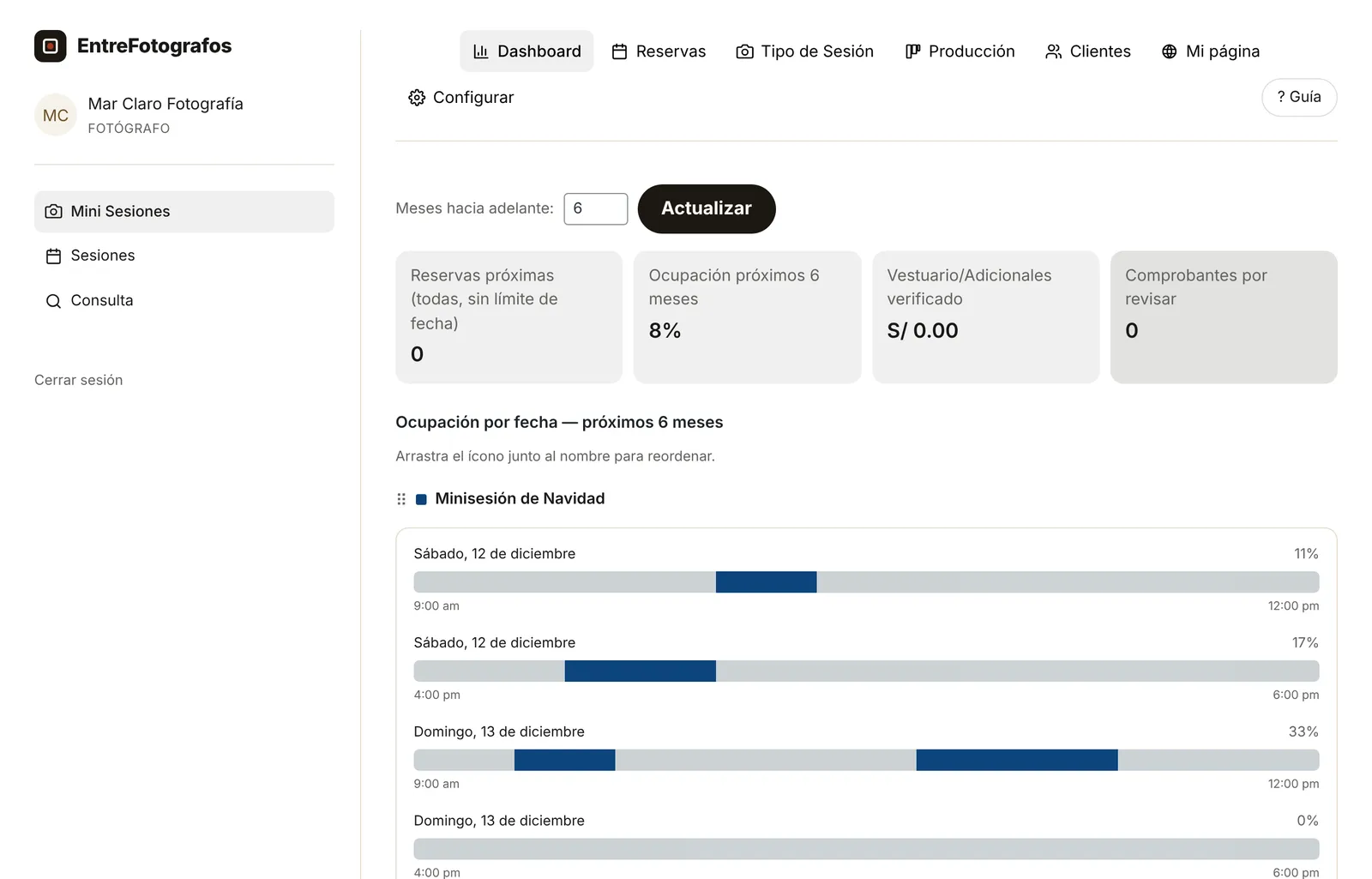Switch to the Reservas tab

(659, 51)
